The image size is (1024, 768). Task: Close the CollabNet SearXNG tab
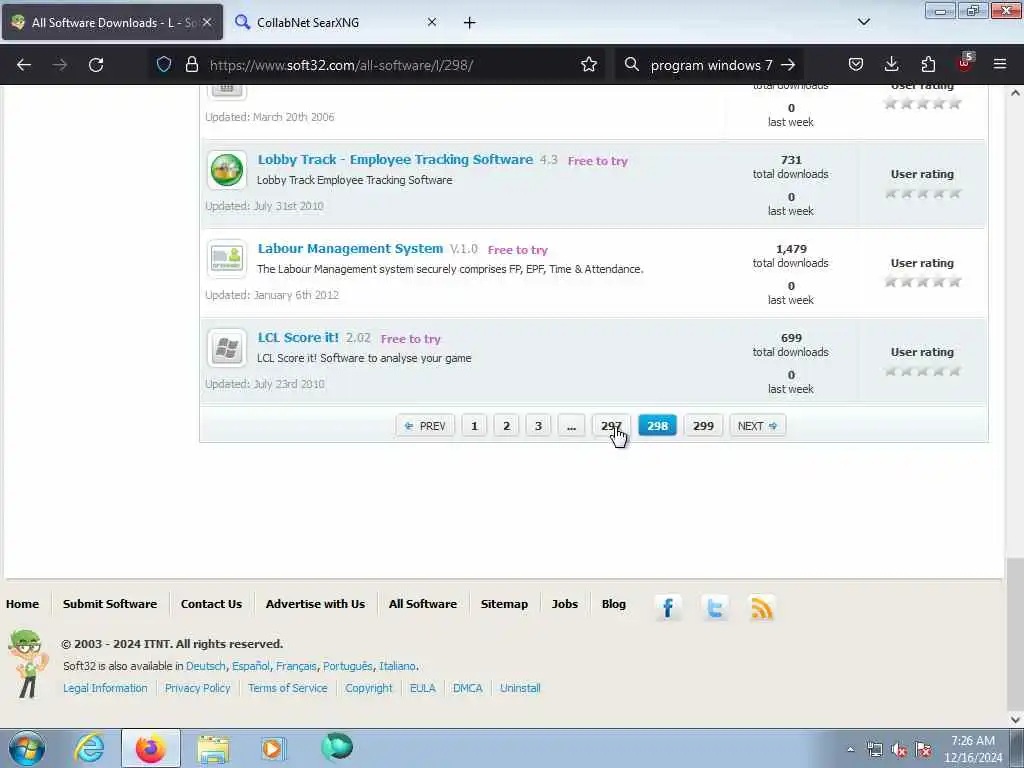(432, 22)
